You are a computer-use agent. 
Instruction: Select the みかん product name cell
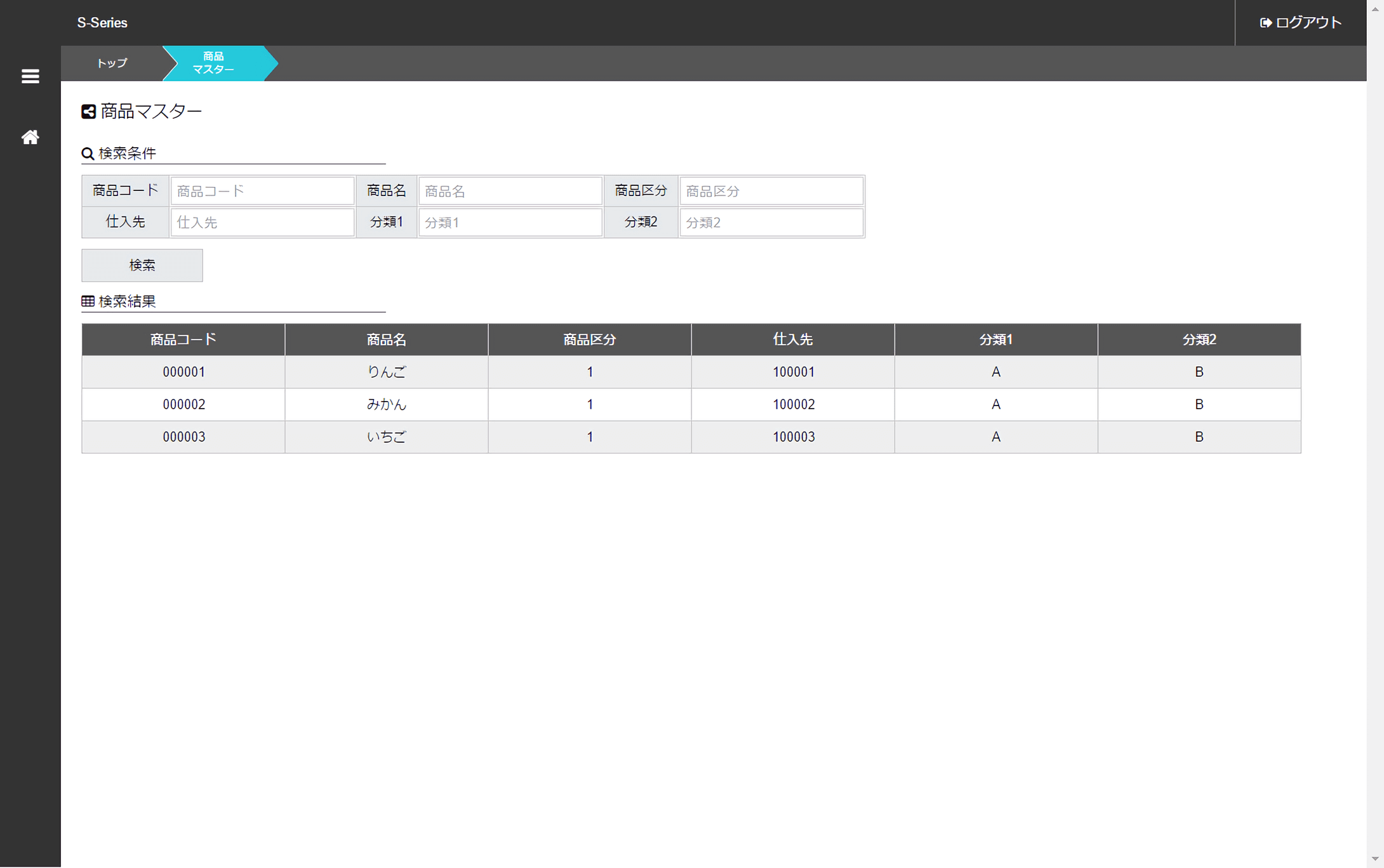(387, 404)
